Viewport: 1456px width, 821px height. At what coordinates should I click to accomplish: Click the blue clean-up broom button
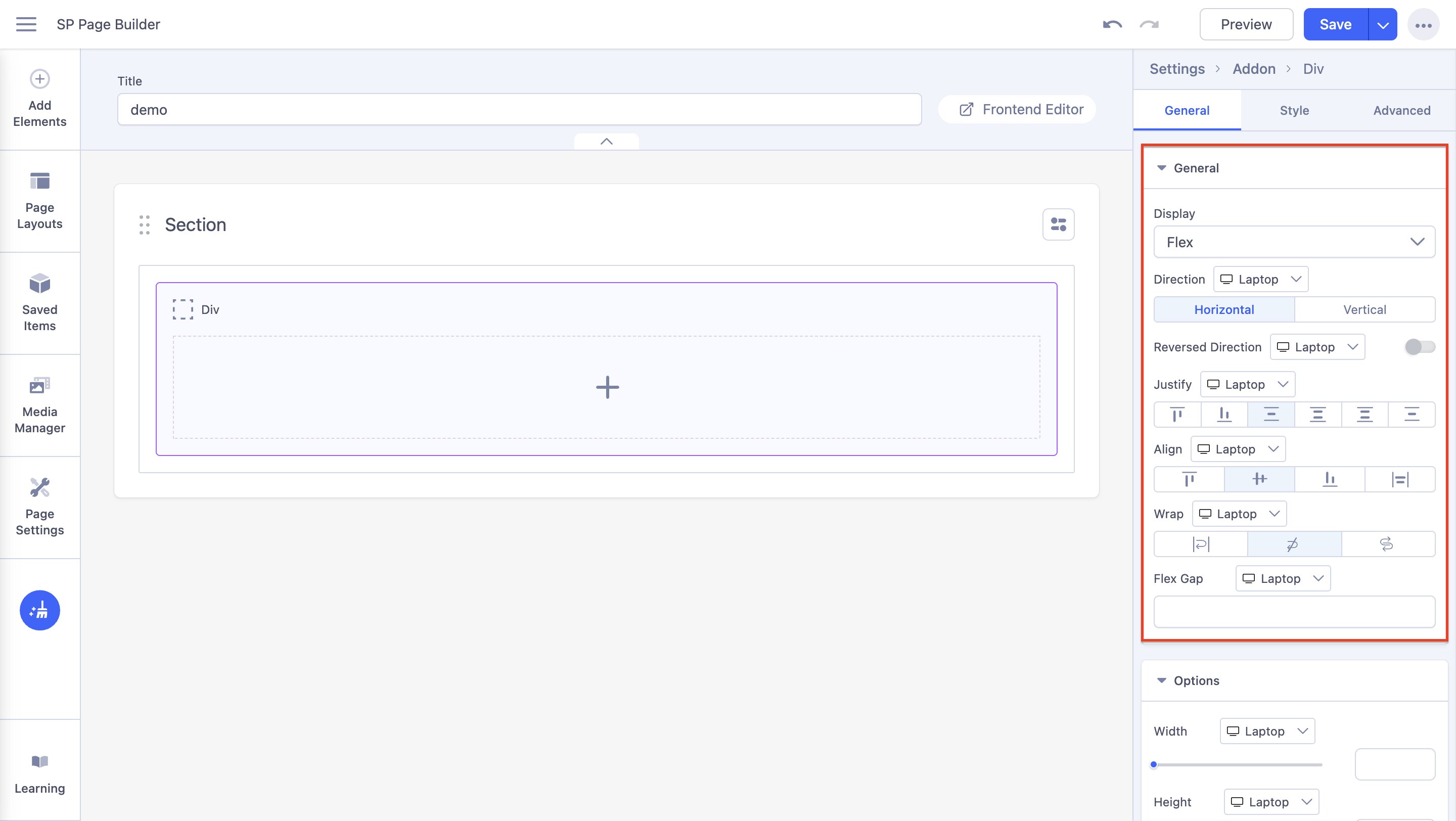pyautogui.click(x=39, y=610)
